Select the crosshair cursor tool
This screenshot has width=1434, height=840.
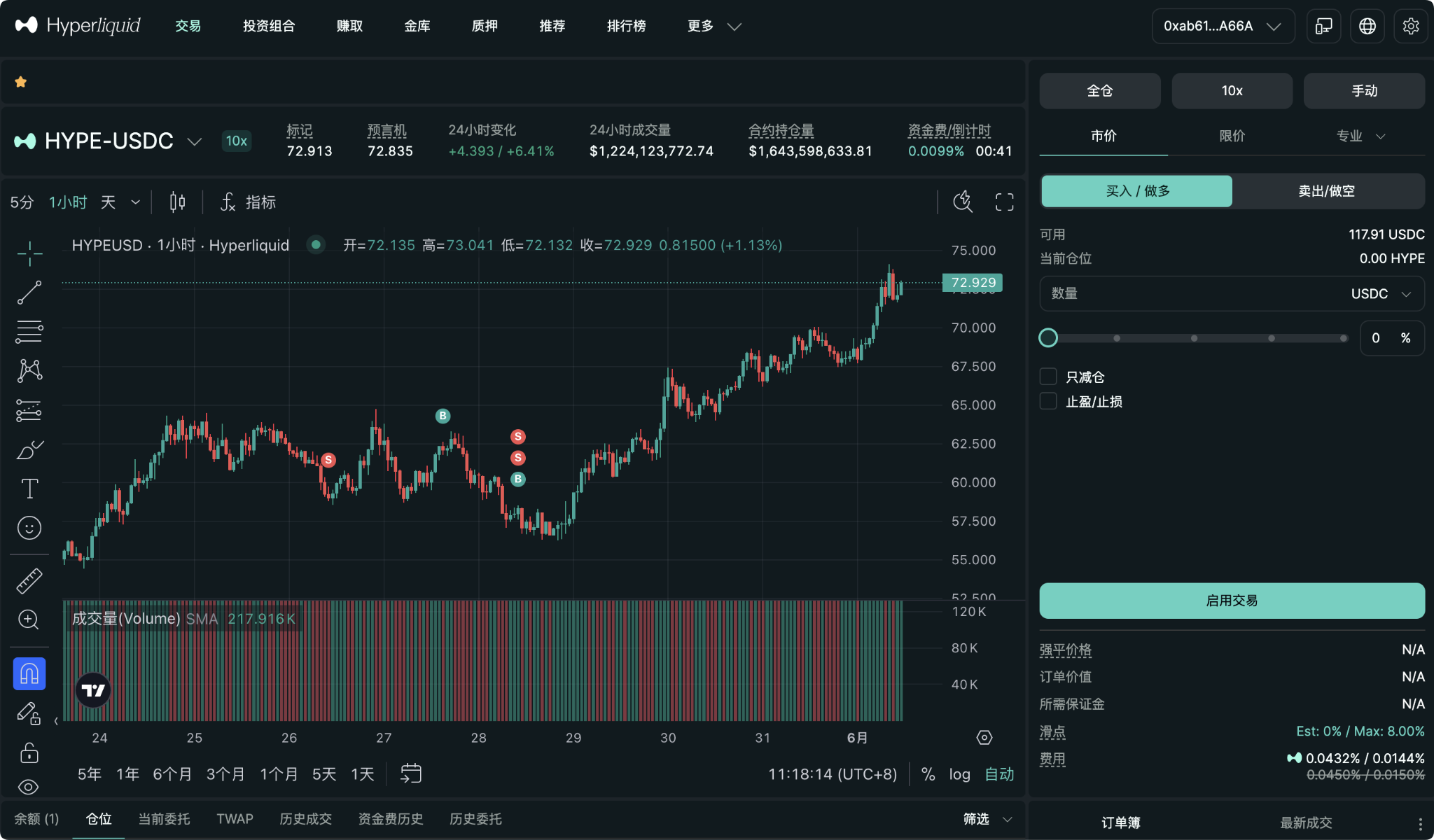[29, 253]
